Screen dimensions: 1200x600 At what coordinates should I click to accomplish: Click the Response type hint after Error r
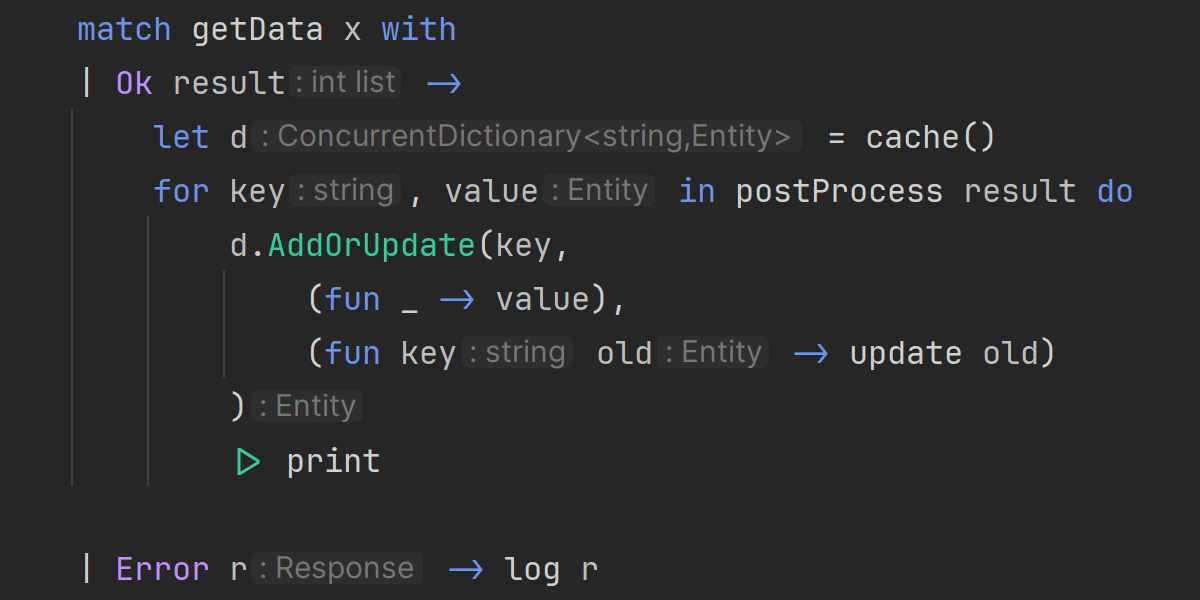pyautogui.click(x=336, y=569)
